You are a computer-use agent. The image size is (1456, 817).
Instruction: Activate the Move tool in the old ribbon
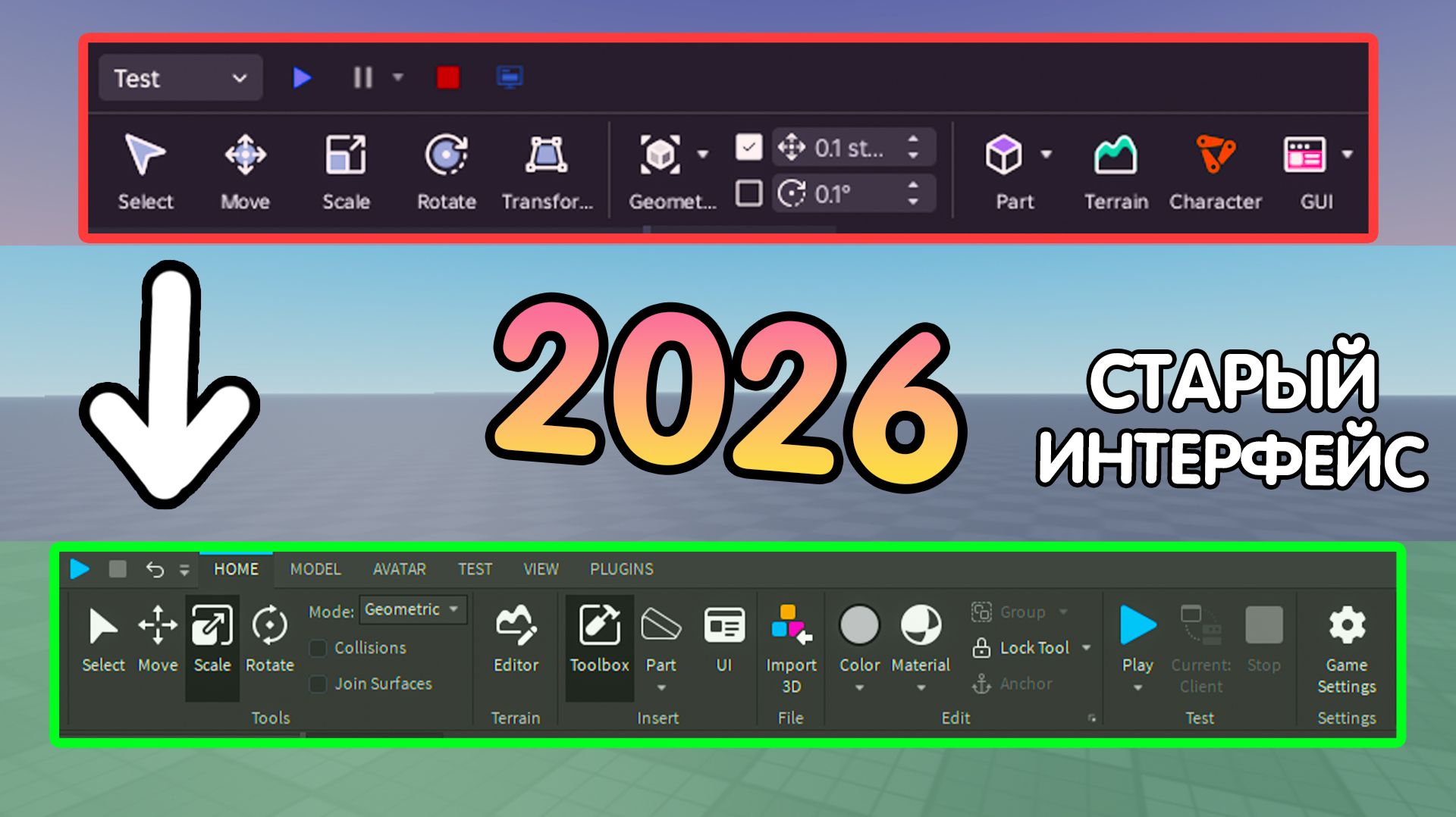tap(158, 640)
